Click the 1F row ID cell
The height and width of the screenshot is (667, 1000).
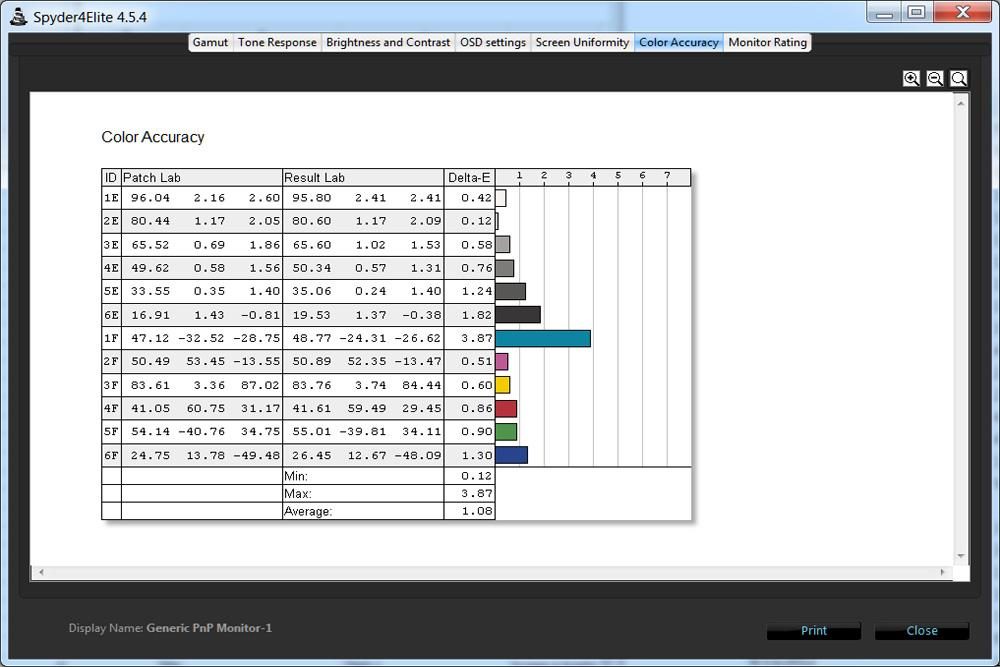pos(111,338)
